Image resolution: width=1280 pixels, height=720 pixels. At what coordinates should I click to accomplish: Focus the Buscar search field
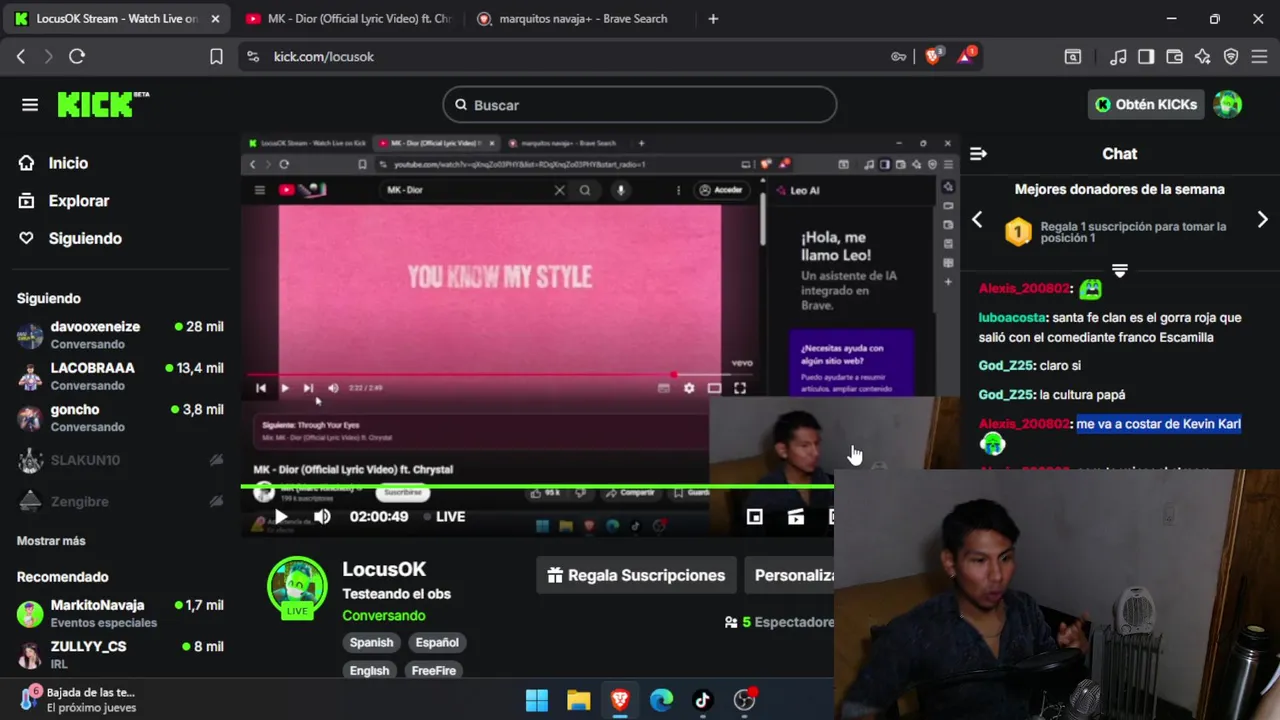640,105
